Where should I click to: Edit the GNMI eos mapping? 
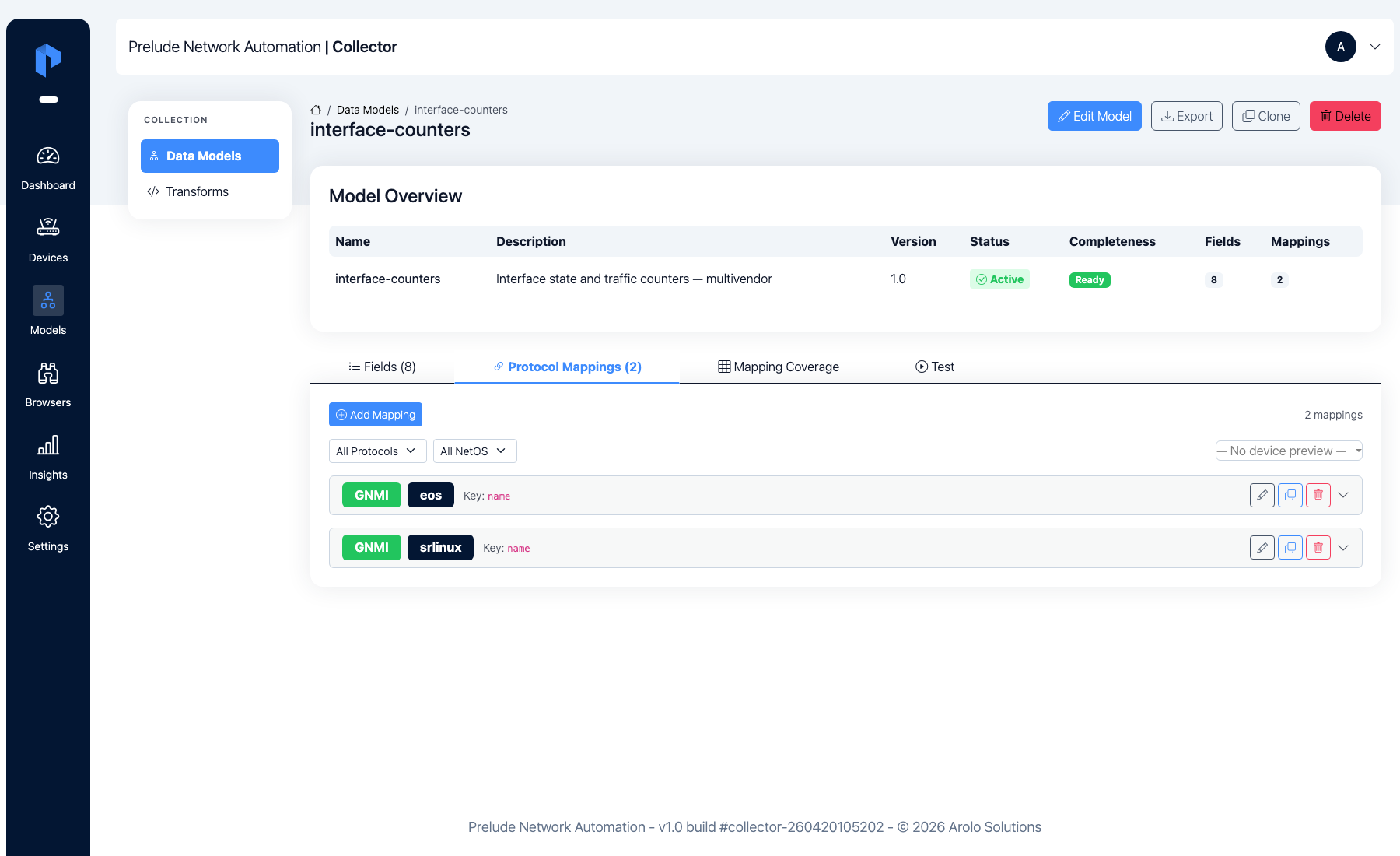click(1262, 495)
